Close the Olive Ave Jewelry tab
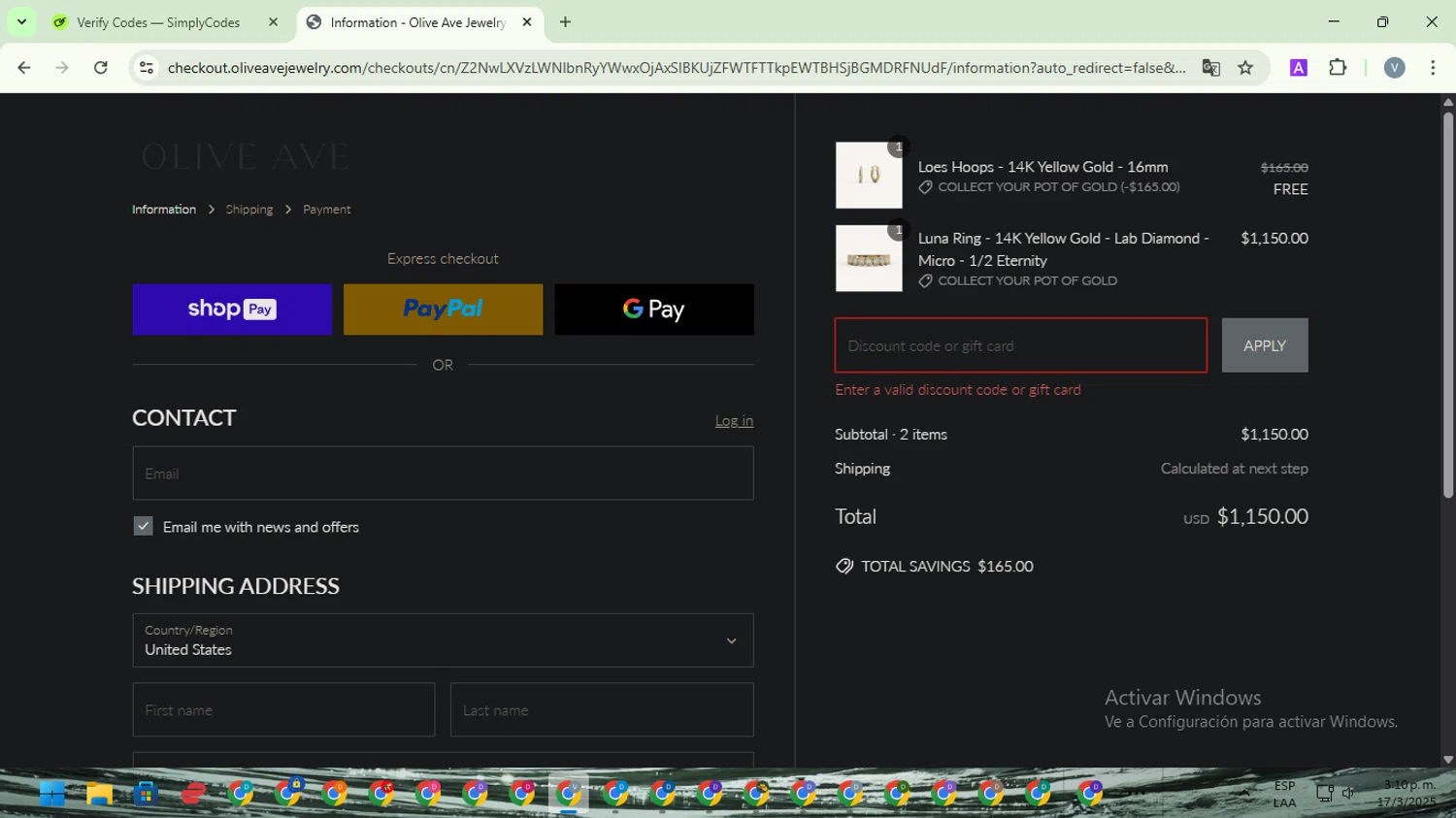1456x818 pixels. [527, 22]
